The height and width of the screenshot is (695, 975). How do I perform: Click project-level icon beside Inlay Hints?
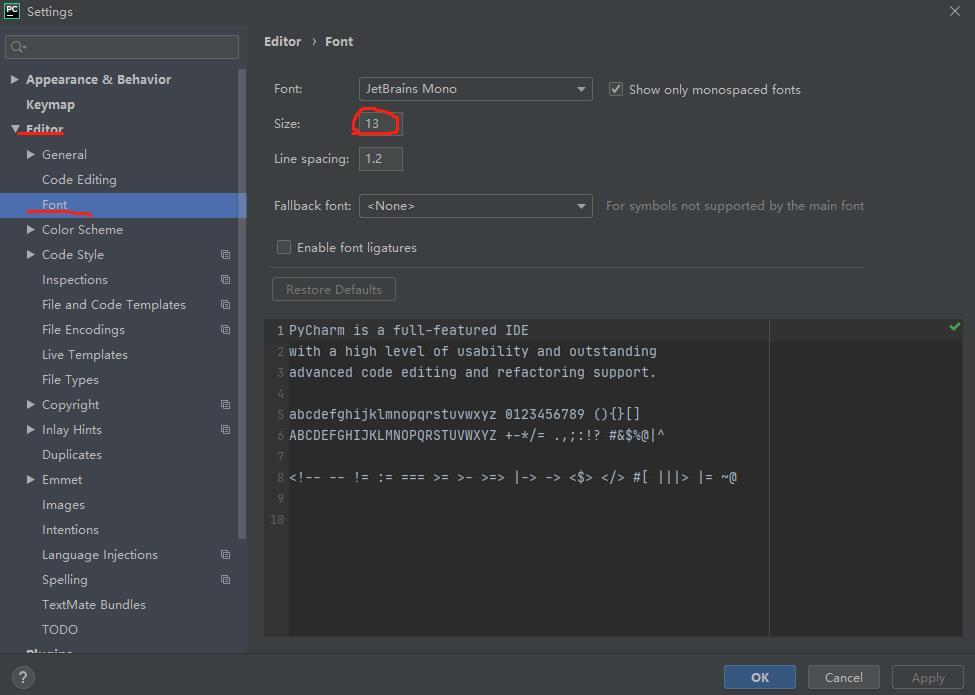pos(225,430)
